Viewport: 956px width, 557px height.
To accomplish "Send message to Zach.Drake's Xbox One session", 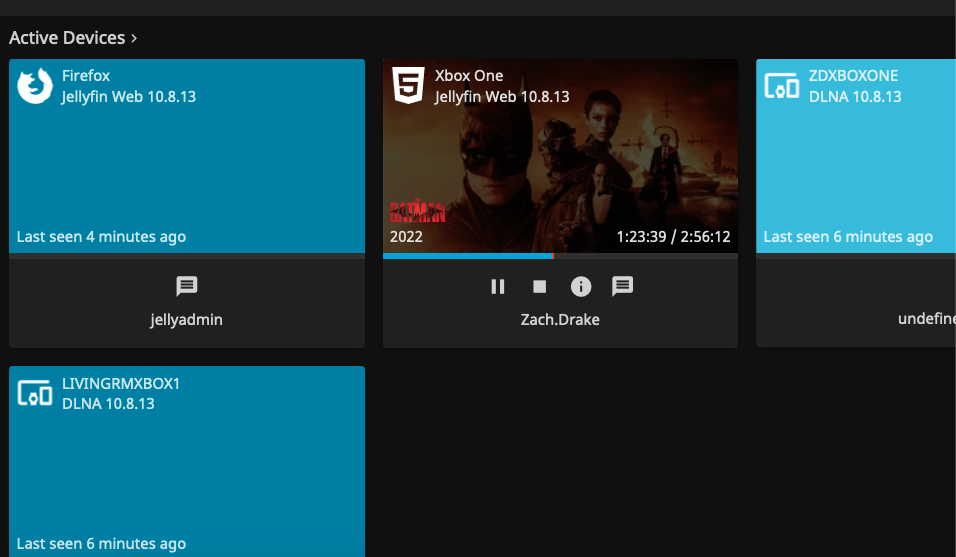I will (x=623, y=287).
